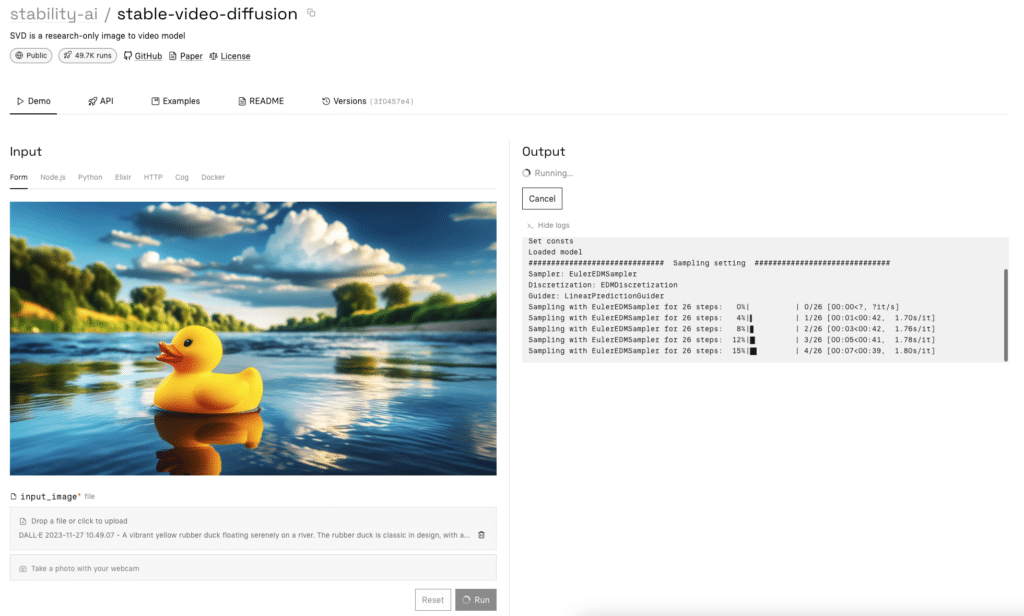This screenshot has width=1024, height=616.
Task: Click the 'Sampler: EulerEDMSampler' log line
Action: pyautogui.click(x=583, y=274)
